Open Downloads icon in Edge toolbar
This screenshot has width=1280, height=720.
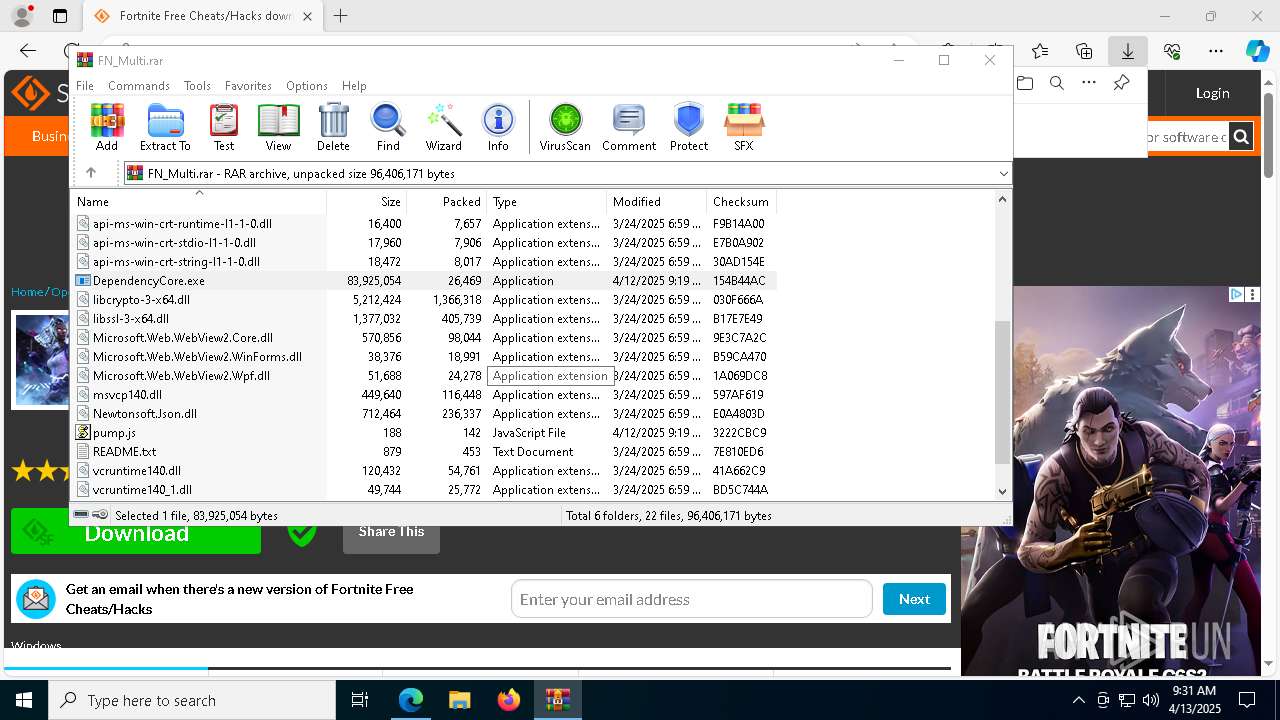[x=1127, y=51]
